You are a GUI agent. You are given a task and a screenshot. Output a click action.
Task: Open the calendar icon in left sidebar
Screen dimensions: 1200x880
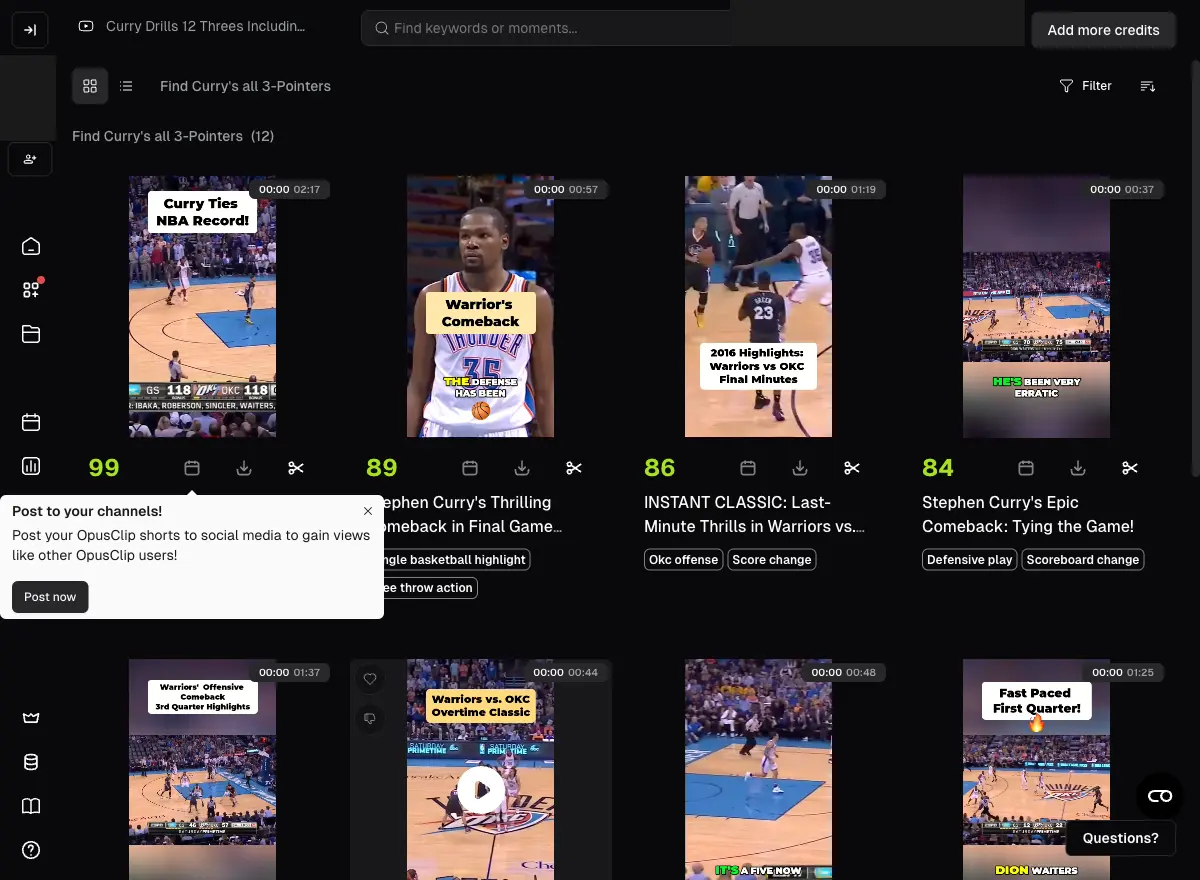[31, 422]
